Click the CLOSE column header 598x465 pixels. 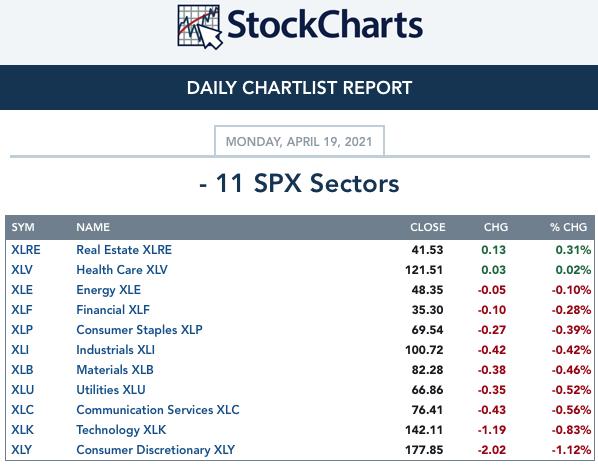(428, 227)
